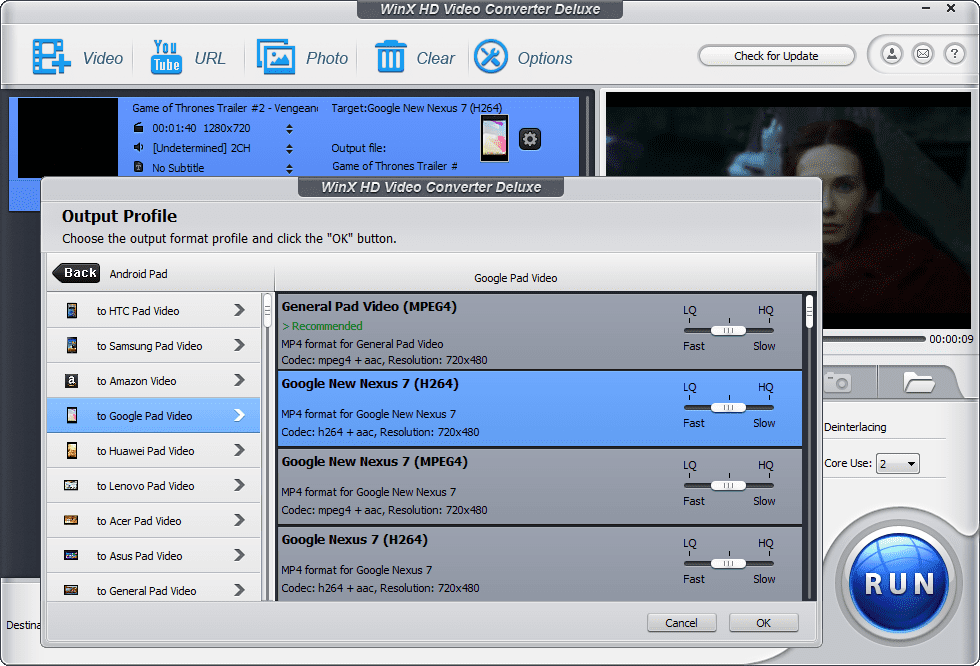980x666 pixels.
Task: Click the category list vertical scrollbar
Action: coord(268,447)
